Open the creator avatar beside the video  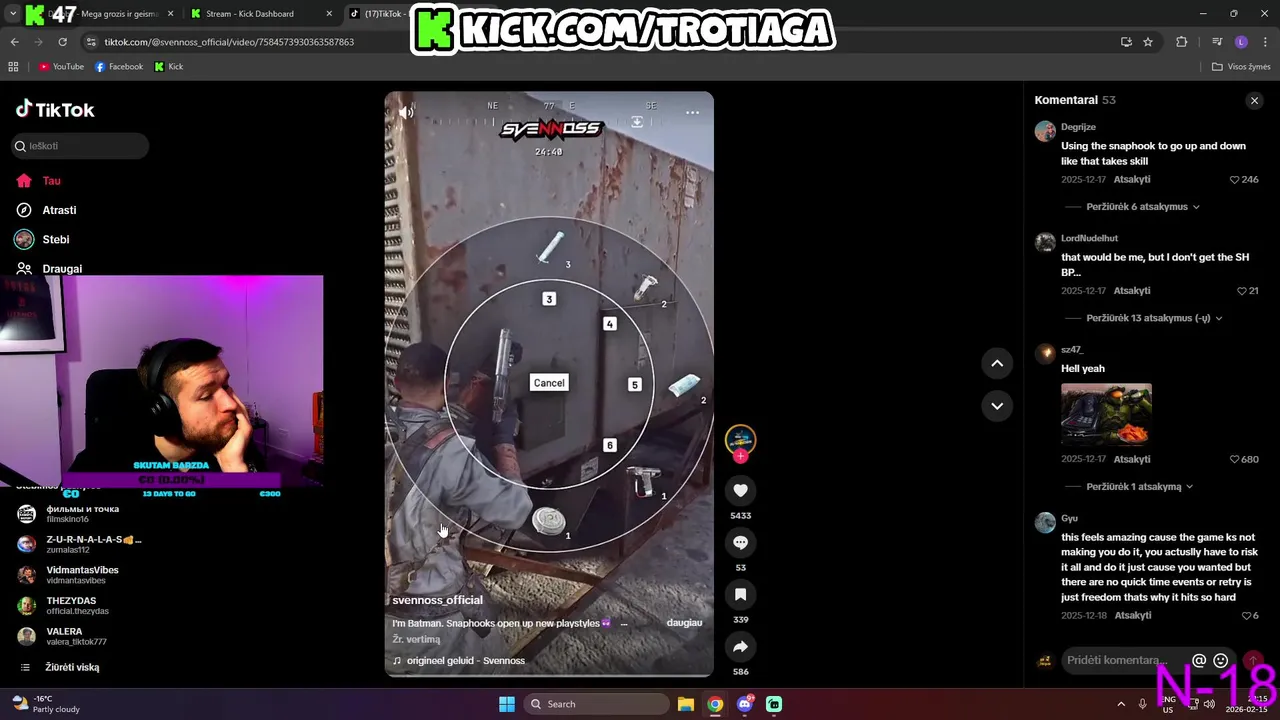(x=740, y=439)
